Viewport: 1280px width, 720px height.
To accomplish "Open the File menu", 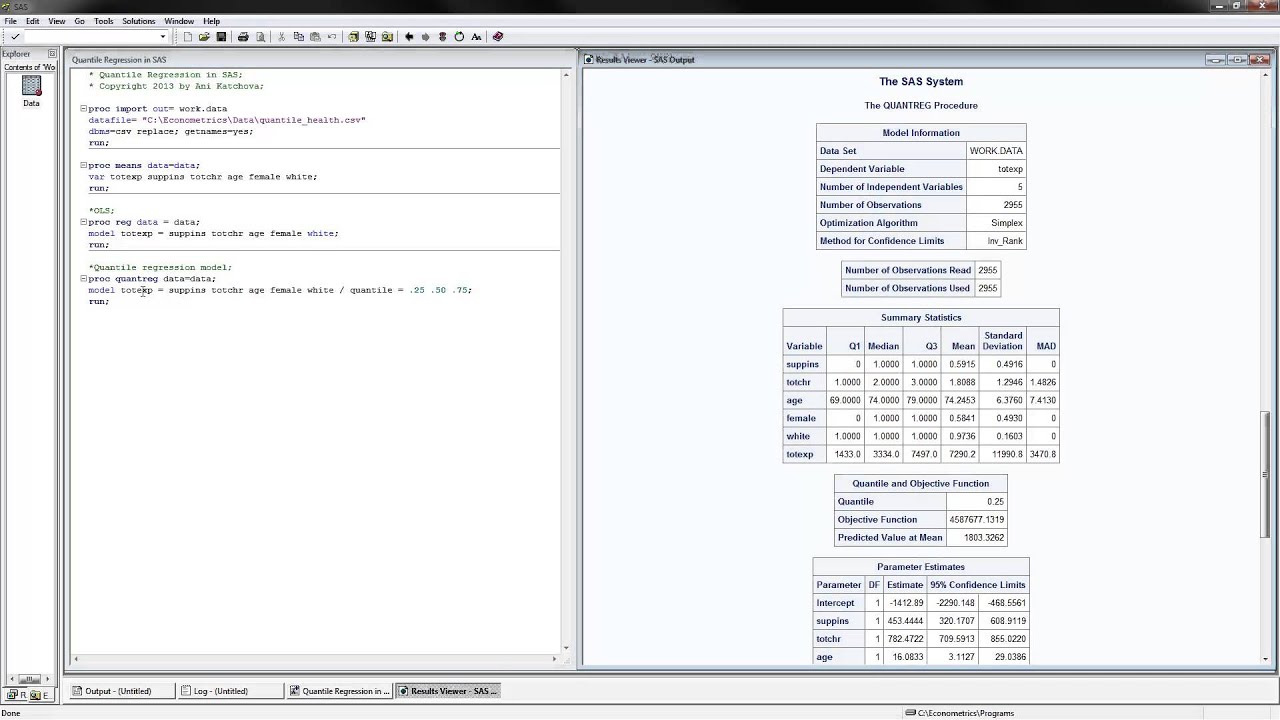I will pyautogui.click(x=10, y=21).
